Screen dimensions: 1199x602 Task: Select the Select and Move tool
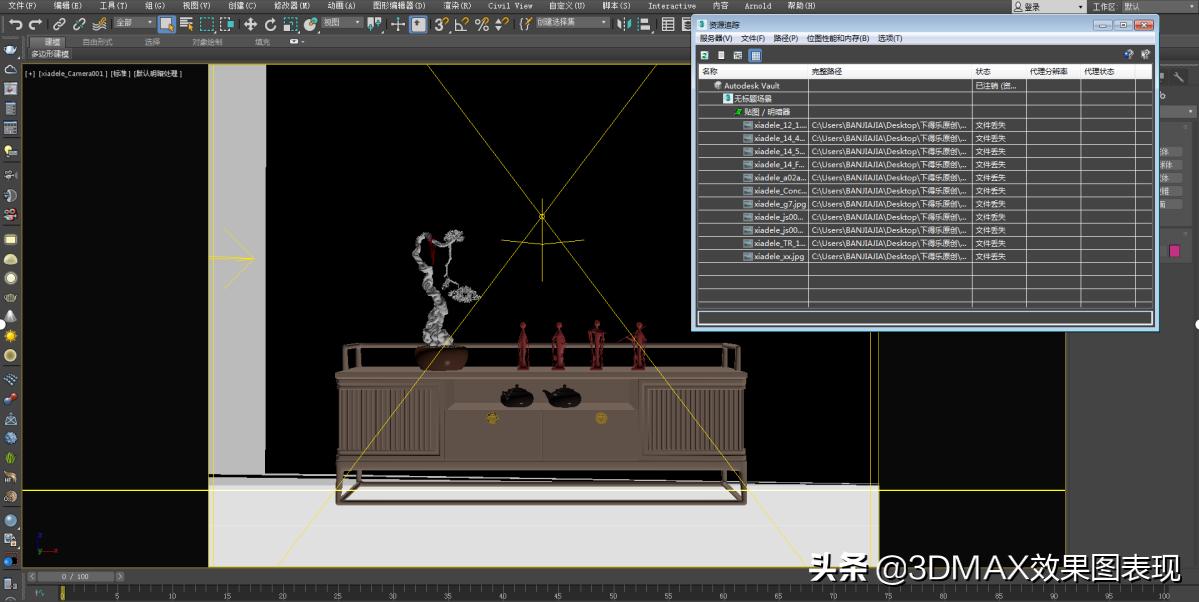[252, 24]
